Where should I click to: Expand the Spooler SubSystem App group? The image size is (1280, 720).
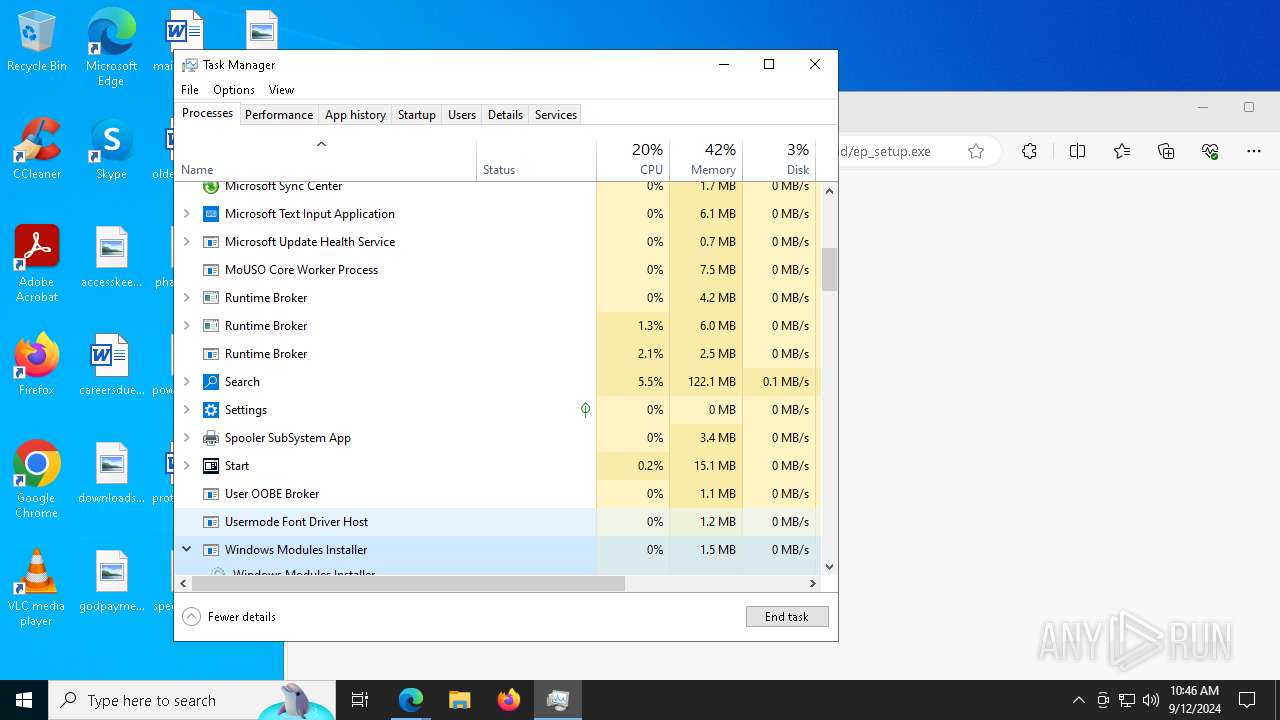pos(186,438)
